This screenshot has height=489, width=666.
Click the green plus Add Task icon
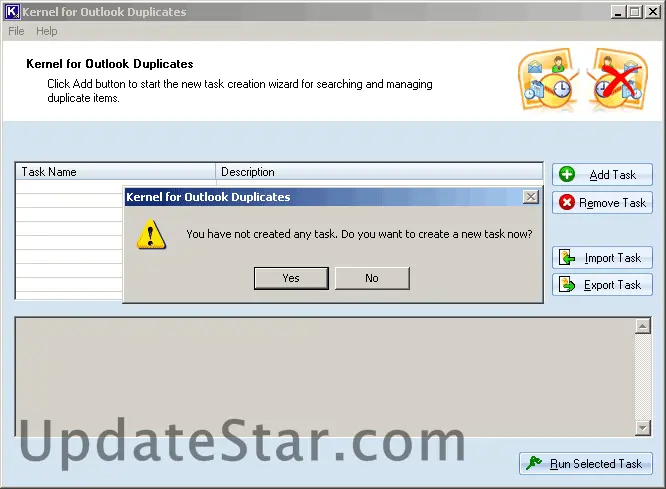click(567, 174)
